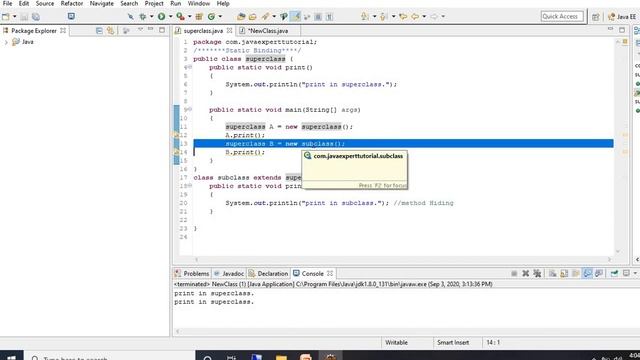Click the Open Task folder icon
640x360 pixels.
253,17
